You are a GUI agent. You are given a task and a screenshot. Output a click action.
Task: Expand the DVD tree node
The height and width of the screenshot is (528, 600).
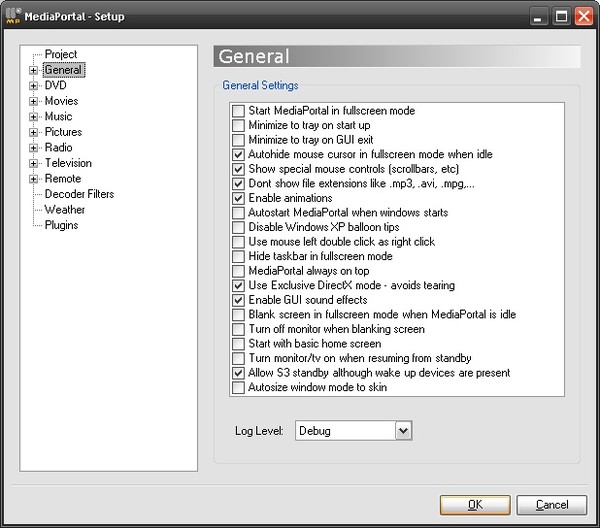click(33, 86)
